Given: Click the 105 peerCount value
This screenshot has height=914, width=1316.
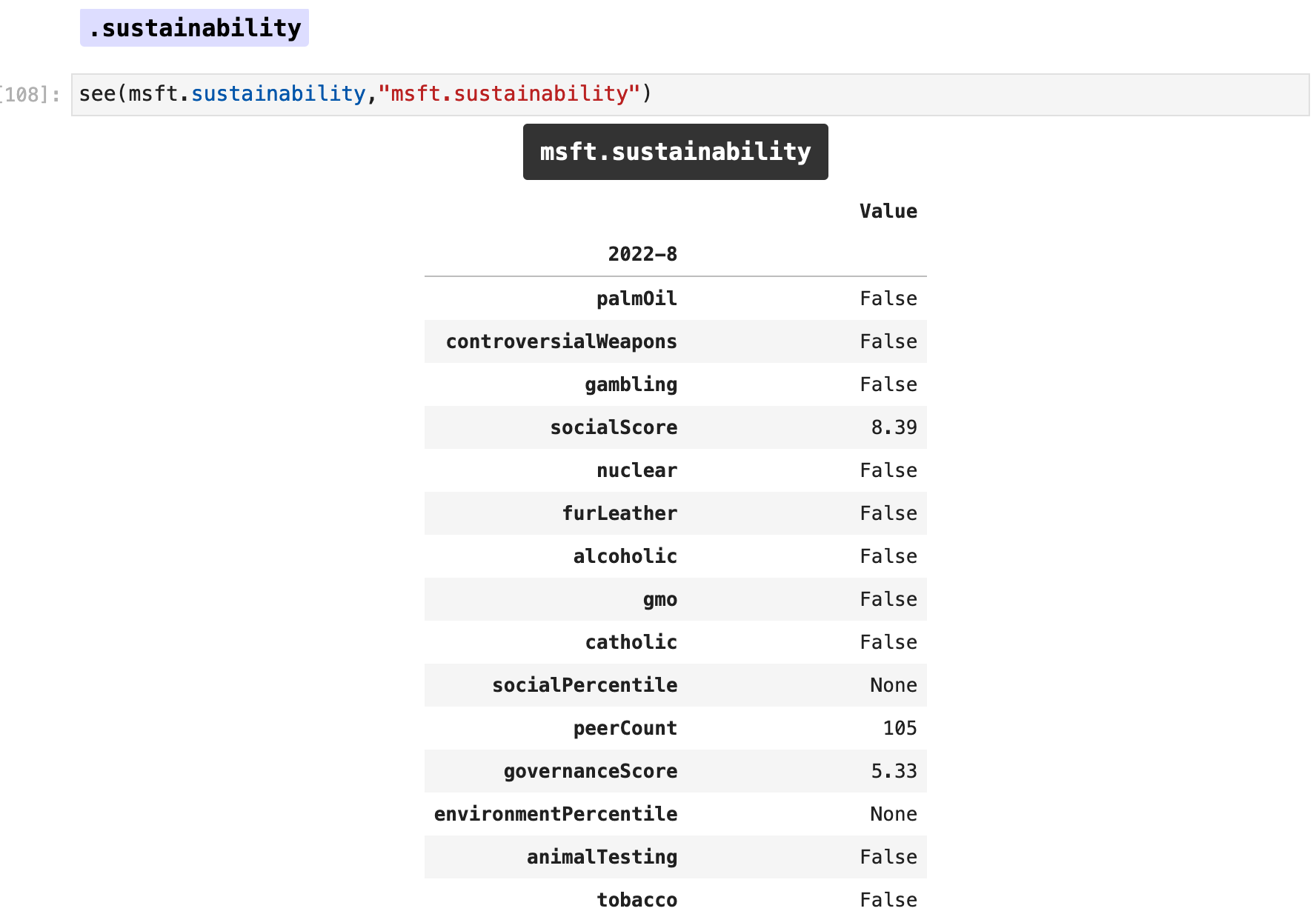Looking at the screenshot, I should tap(900, 728).
